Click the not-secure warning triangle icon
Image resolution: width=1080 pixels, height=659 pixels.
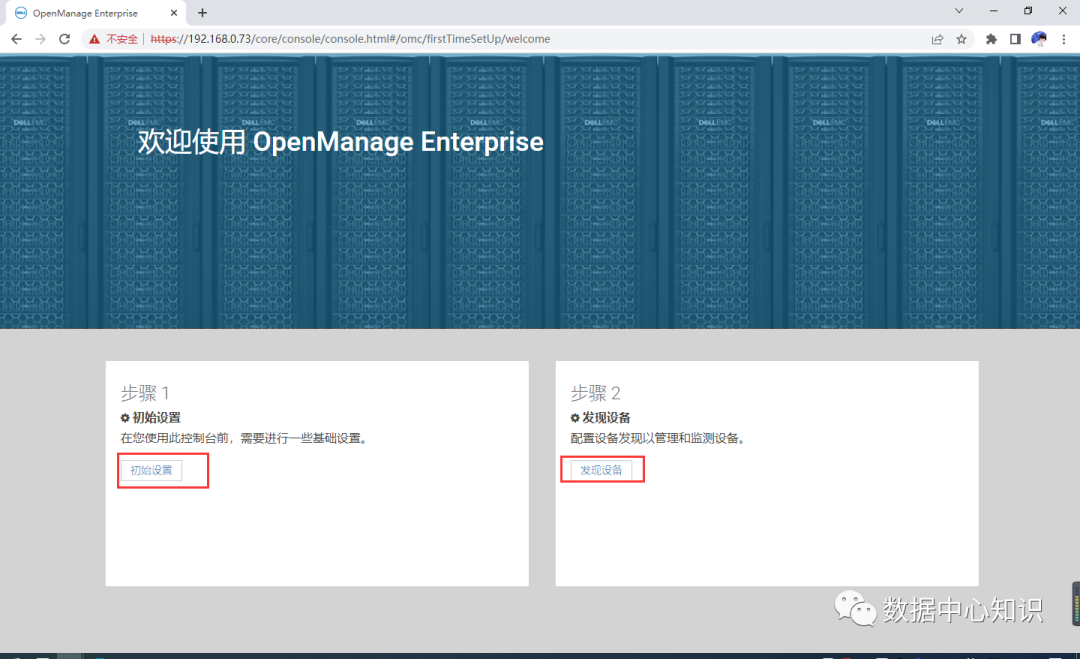(x=94, y=39)
